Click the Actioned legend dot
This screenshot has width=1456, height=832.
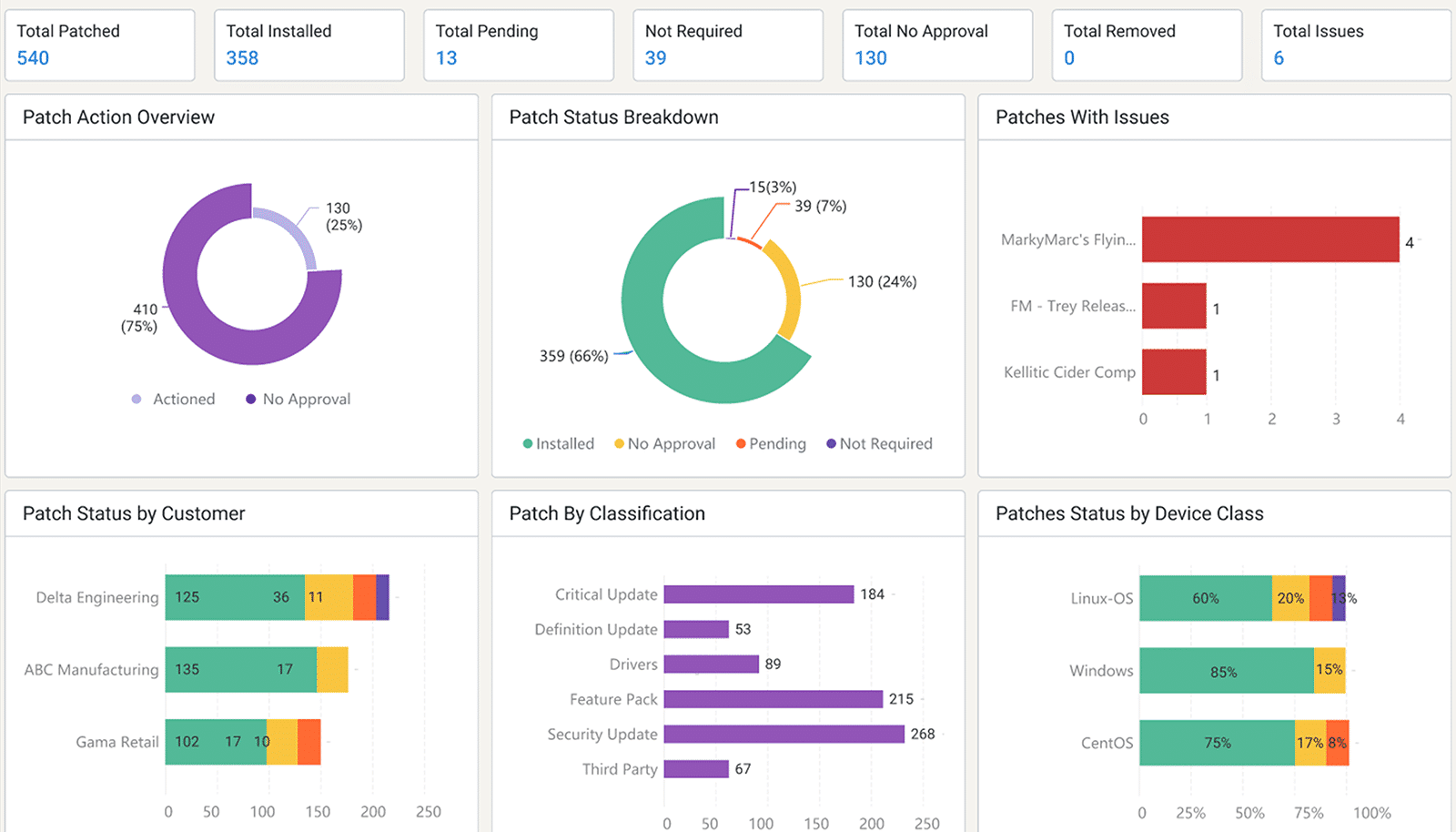[x=136, y=399]
